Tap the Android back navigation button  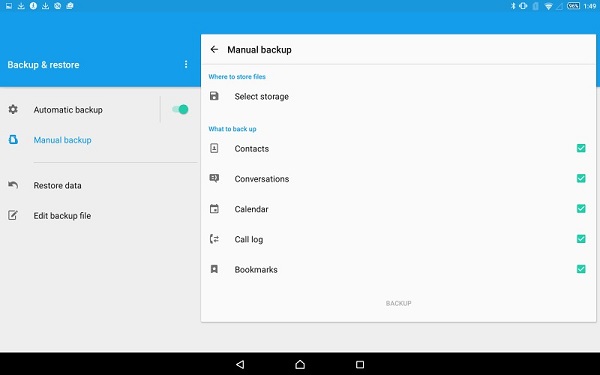pyautogui.click(x=240, y=364)
